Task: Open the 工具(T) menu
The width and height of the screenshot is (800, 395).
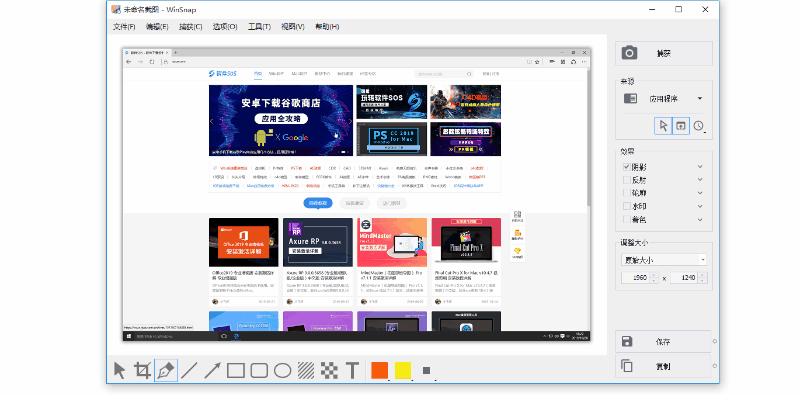Action: click(x=259, y=27)
